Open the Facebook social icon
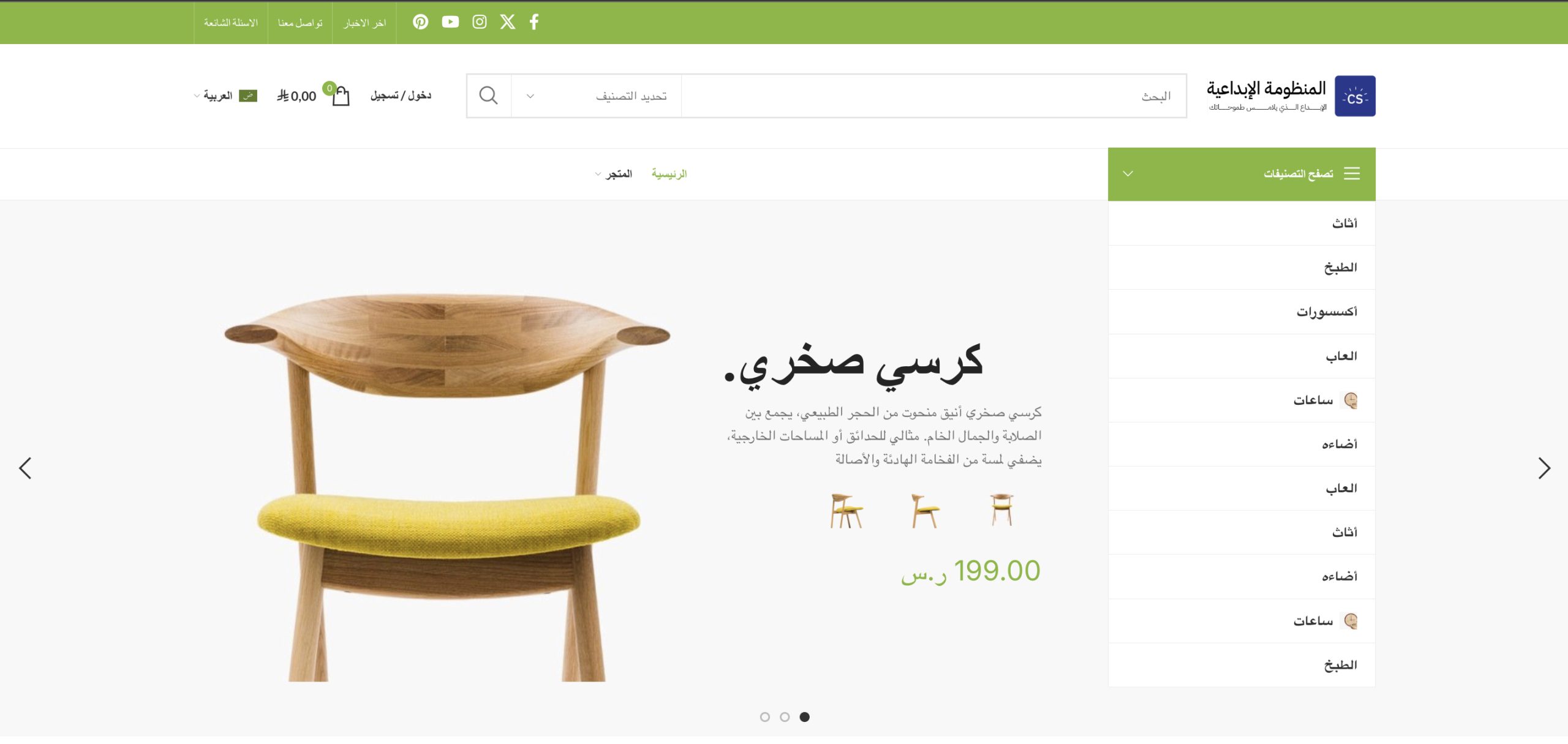Viewport: 1568px width, 744px height. (x=534, y=22)
